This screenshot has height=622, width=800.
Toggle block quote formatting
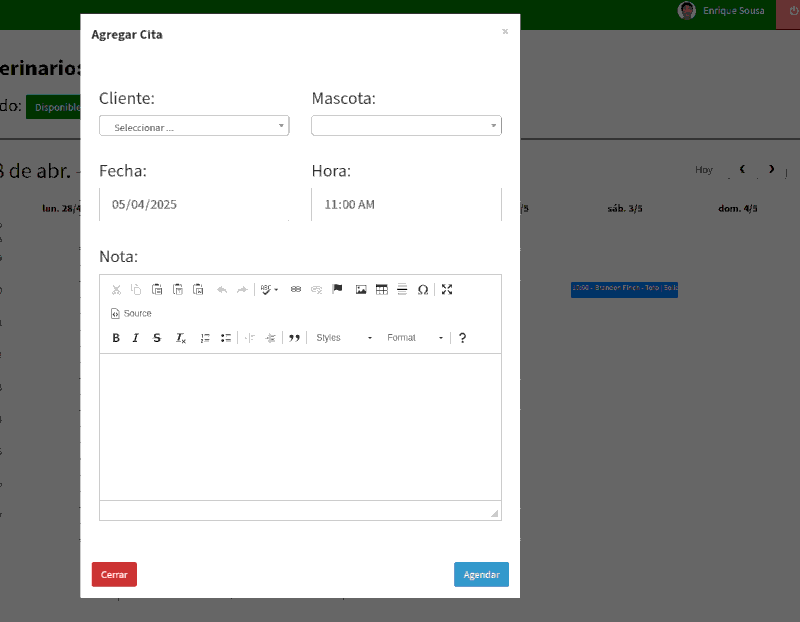click(295, 338)
